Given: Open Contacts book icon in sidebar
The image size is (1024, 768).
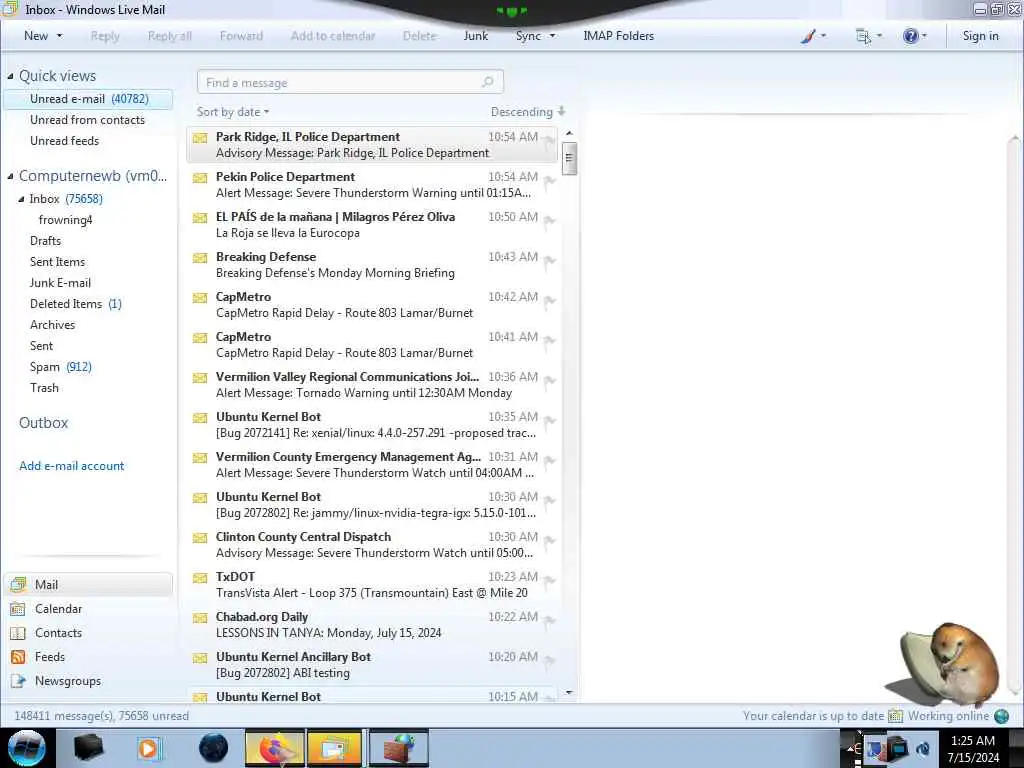Looking at the screenshot, I should click(x=18, y=633).
